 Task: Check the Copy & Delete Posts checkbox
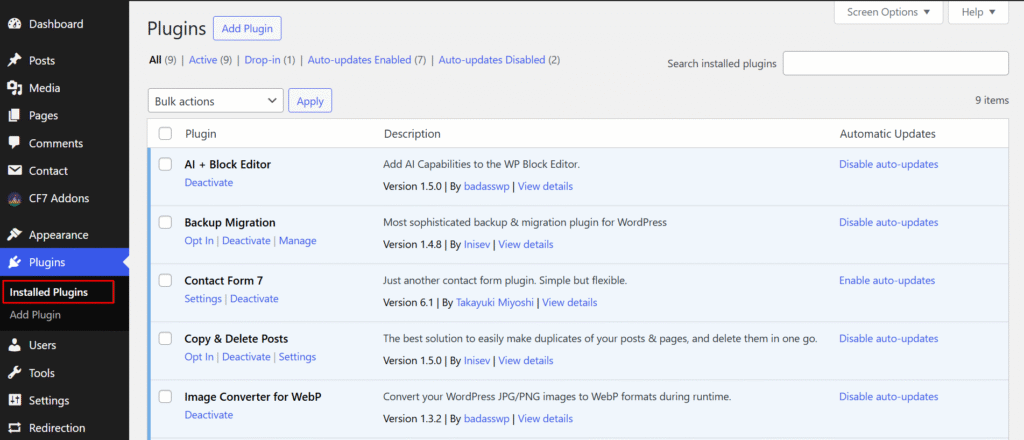165,338
